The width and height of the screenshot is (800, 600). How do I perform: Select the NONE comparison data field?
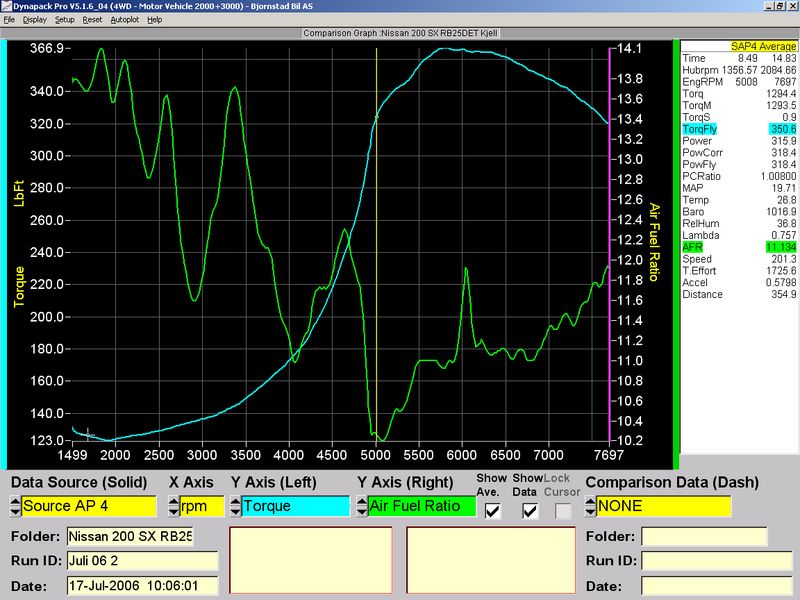[x=663, y=506]
